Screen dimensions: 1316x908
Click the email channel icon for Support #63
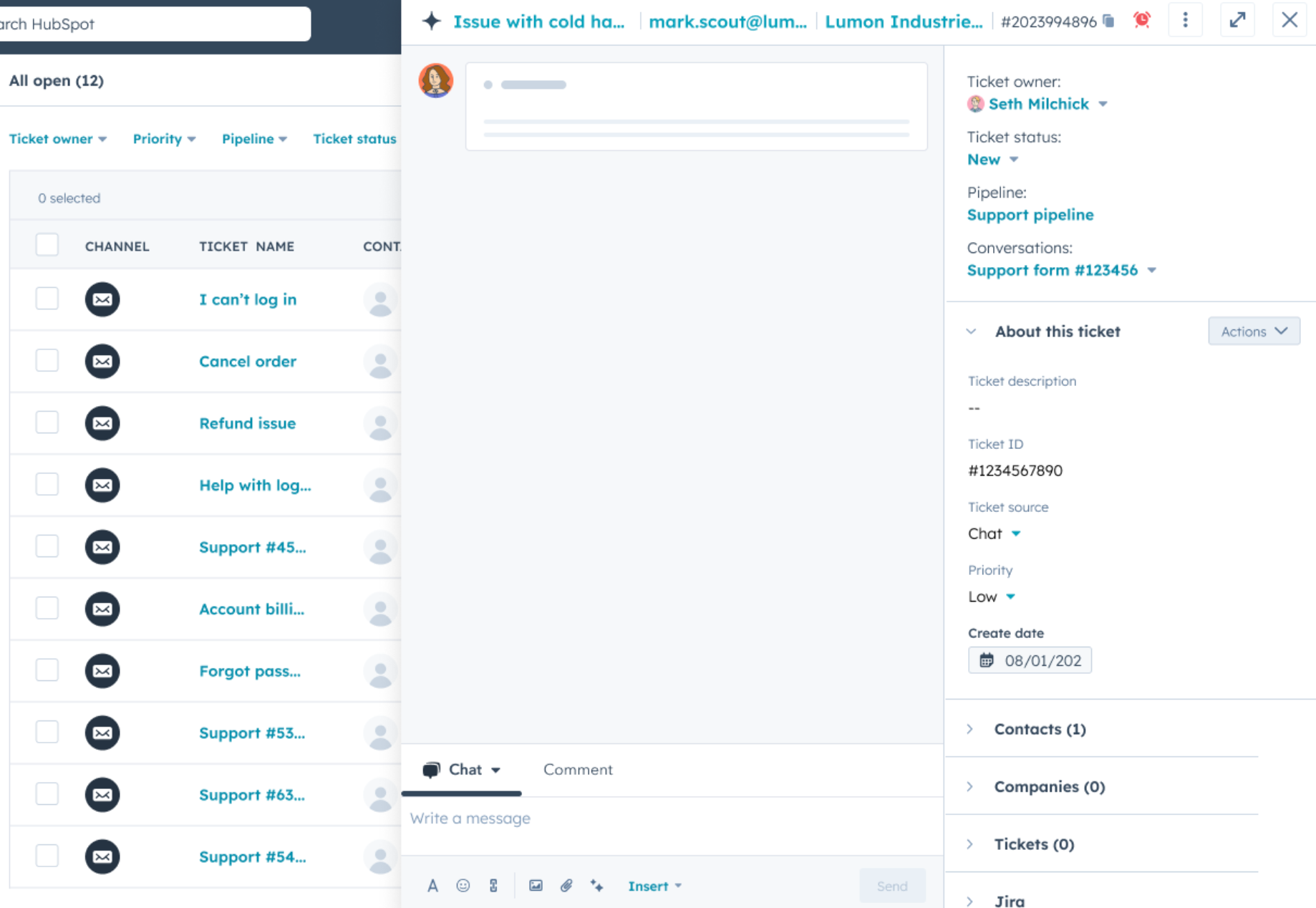click(102, 795)
